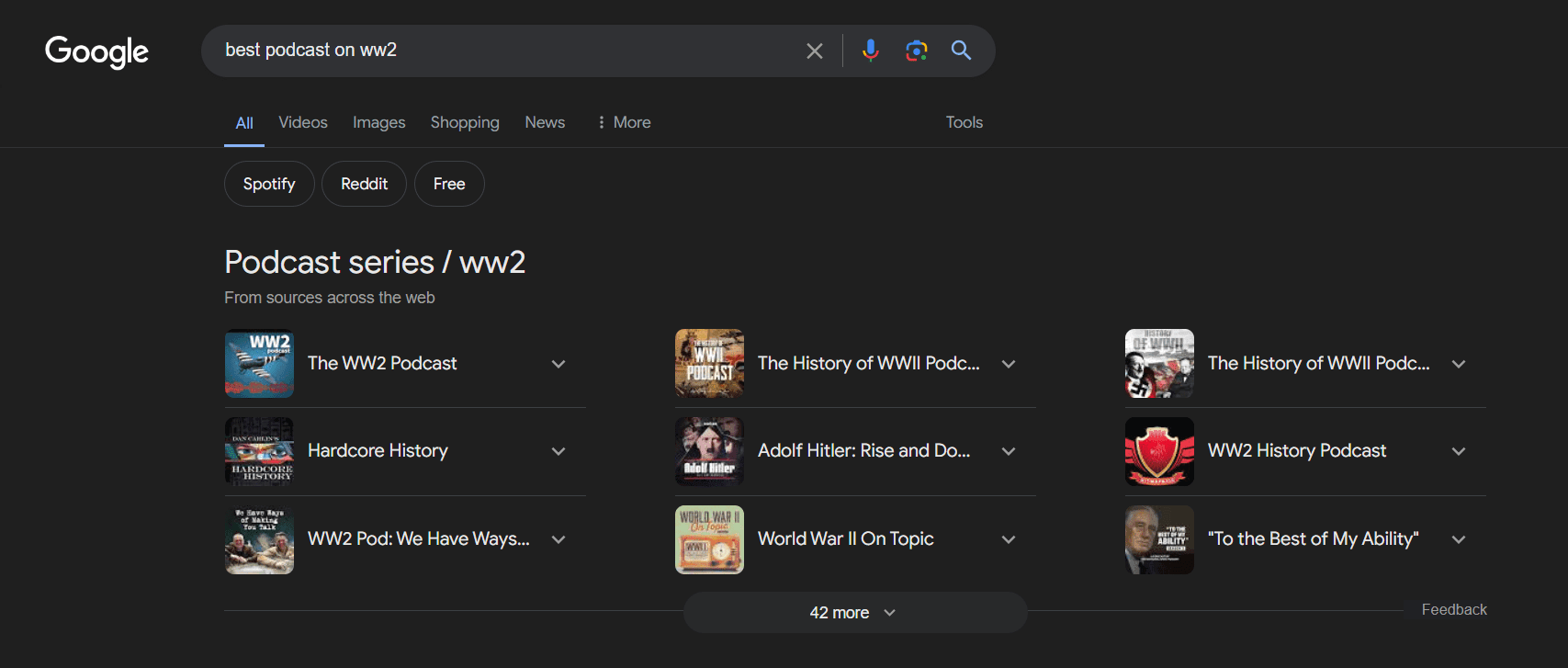Click '"To the Best of My Ability"' title
The height and width of the screenshot is (668, 1568).
(x=1314, y=538)
